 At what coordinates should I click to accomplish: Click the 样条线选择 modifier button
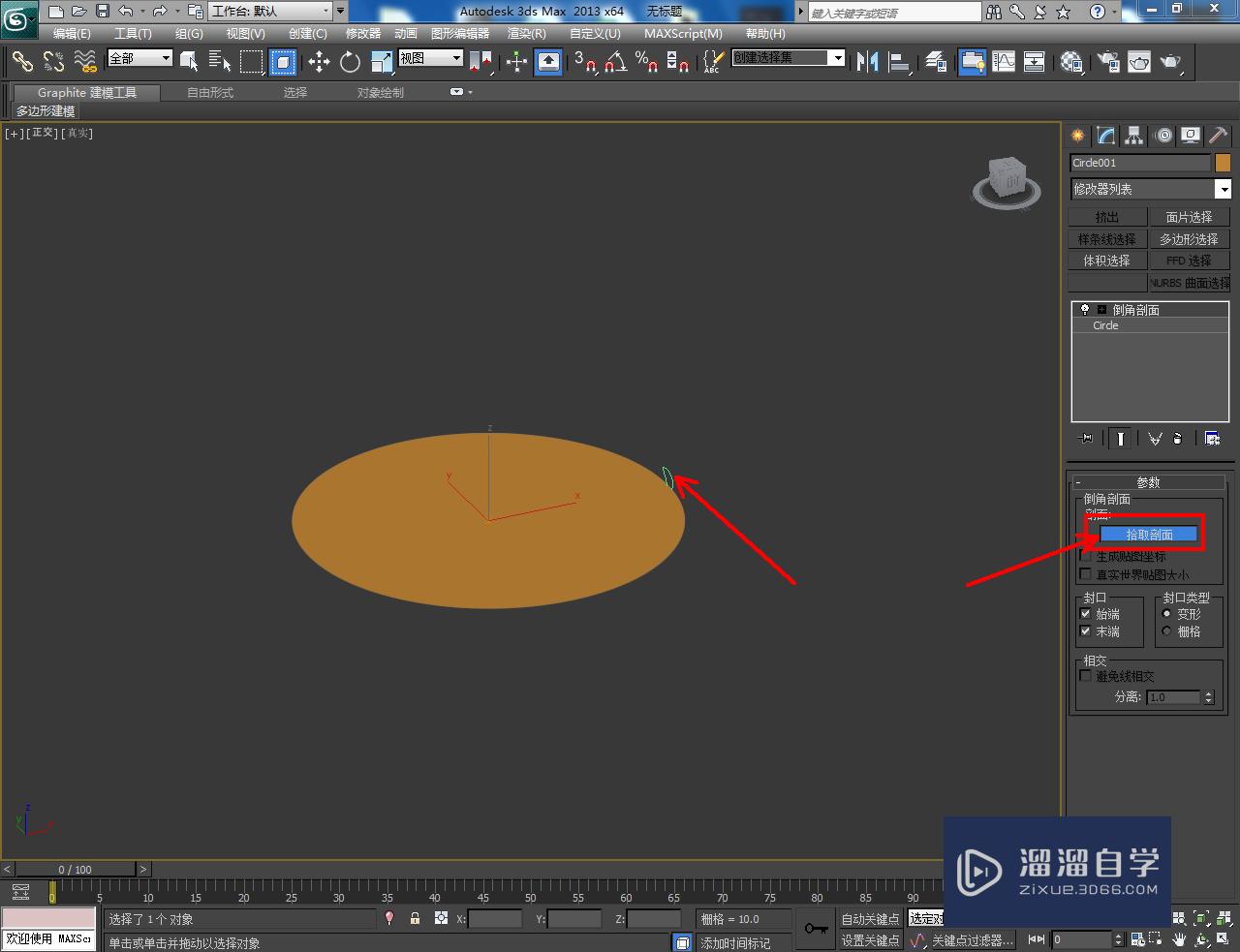pos(1107,238)
